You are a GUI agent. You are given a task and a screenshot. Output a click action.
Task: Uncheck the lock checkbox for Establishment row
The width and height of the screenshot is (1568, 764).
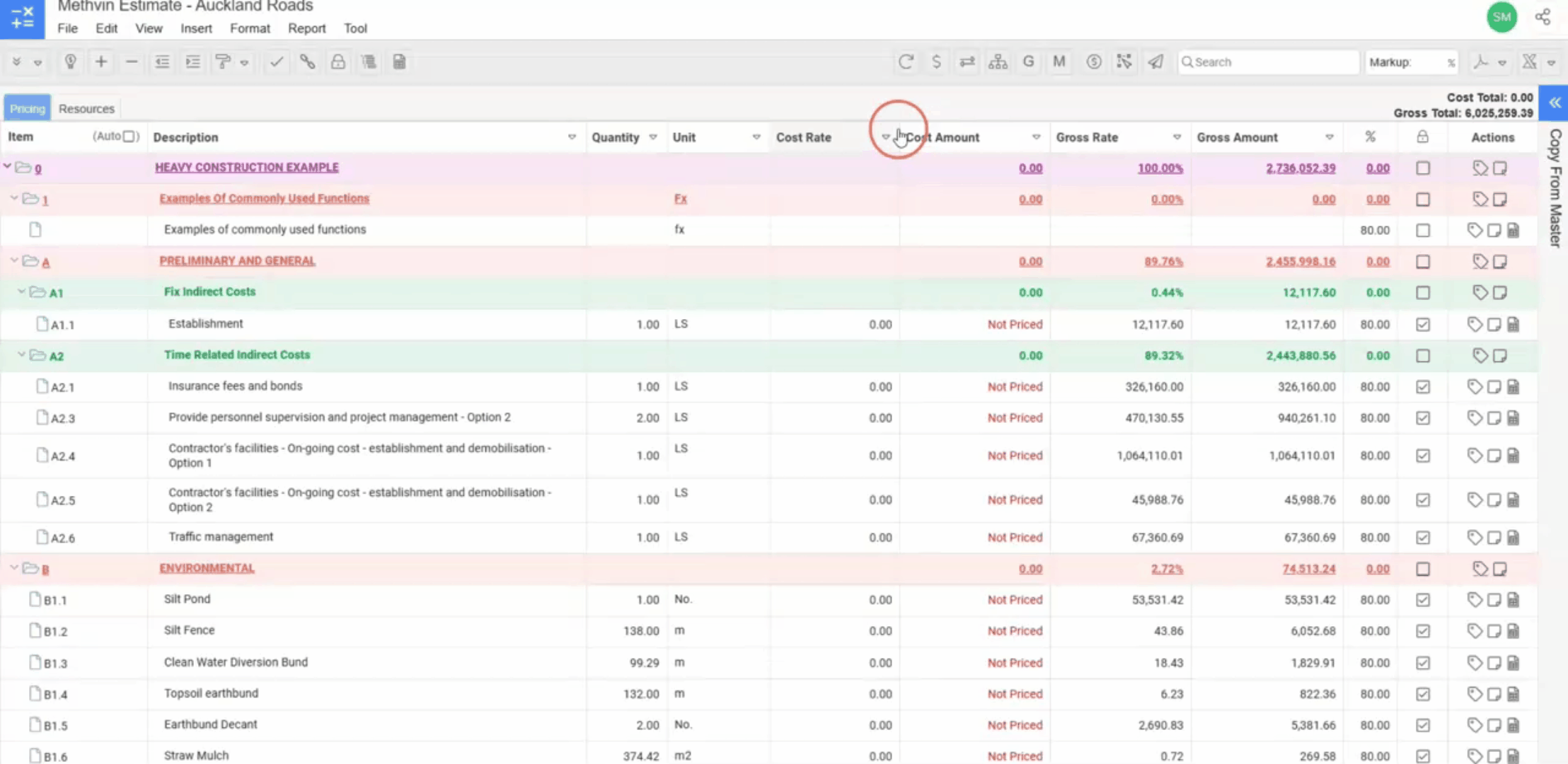point(1423,325)
